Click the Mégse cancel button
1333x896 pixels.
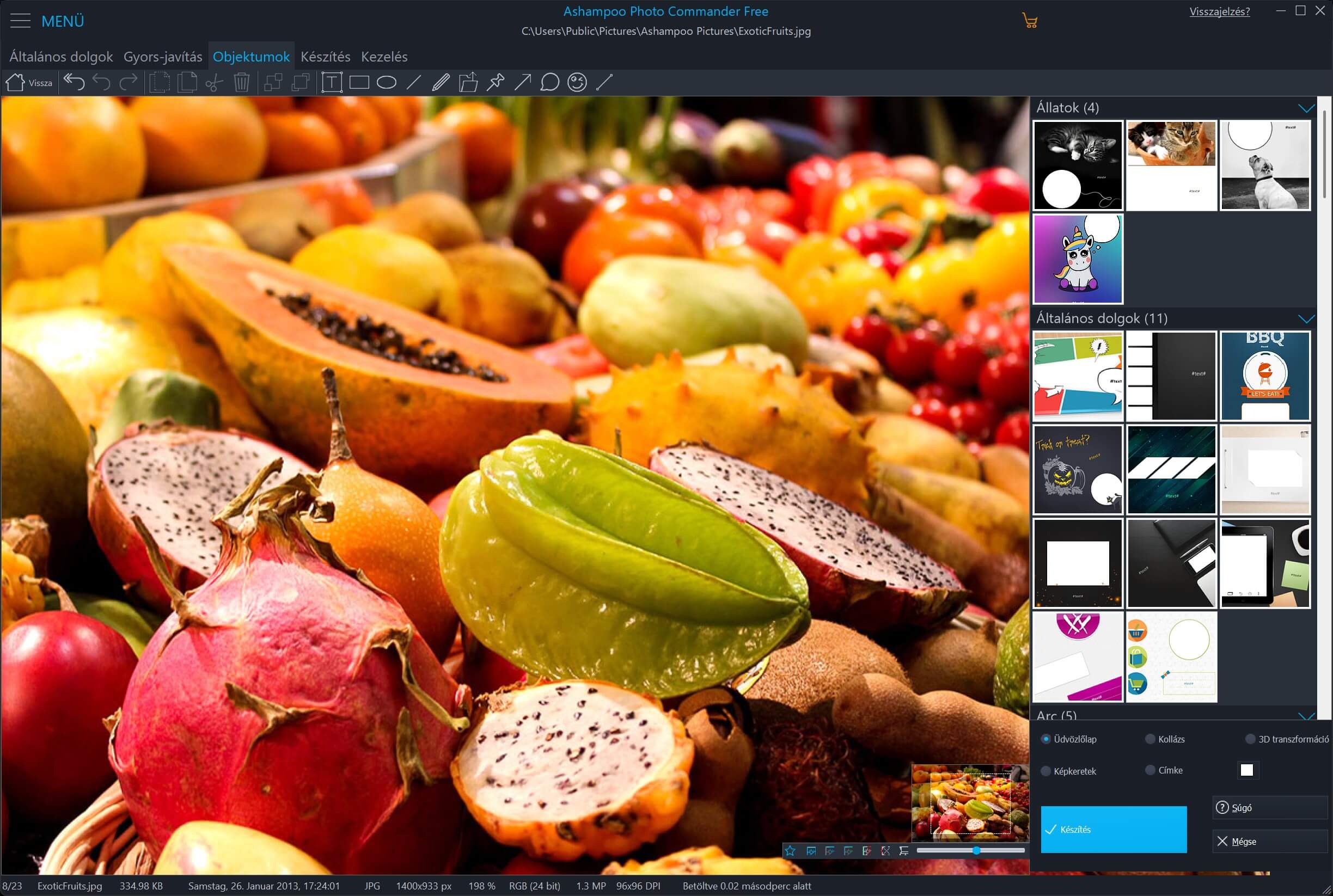[1269, 841]
